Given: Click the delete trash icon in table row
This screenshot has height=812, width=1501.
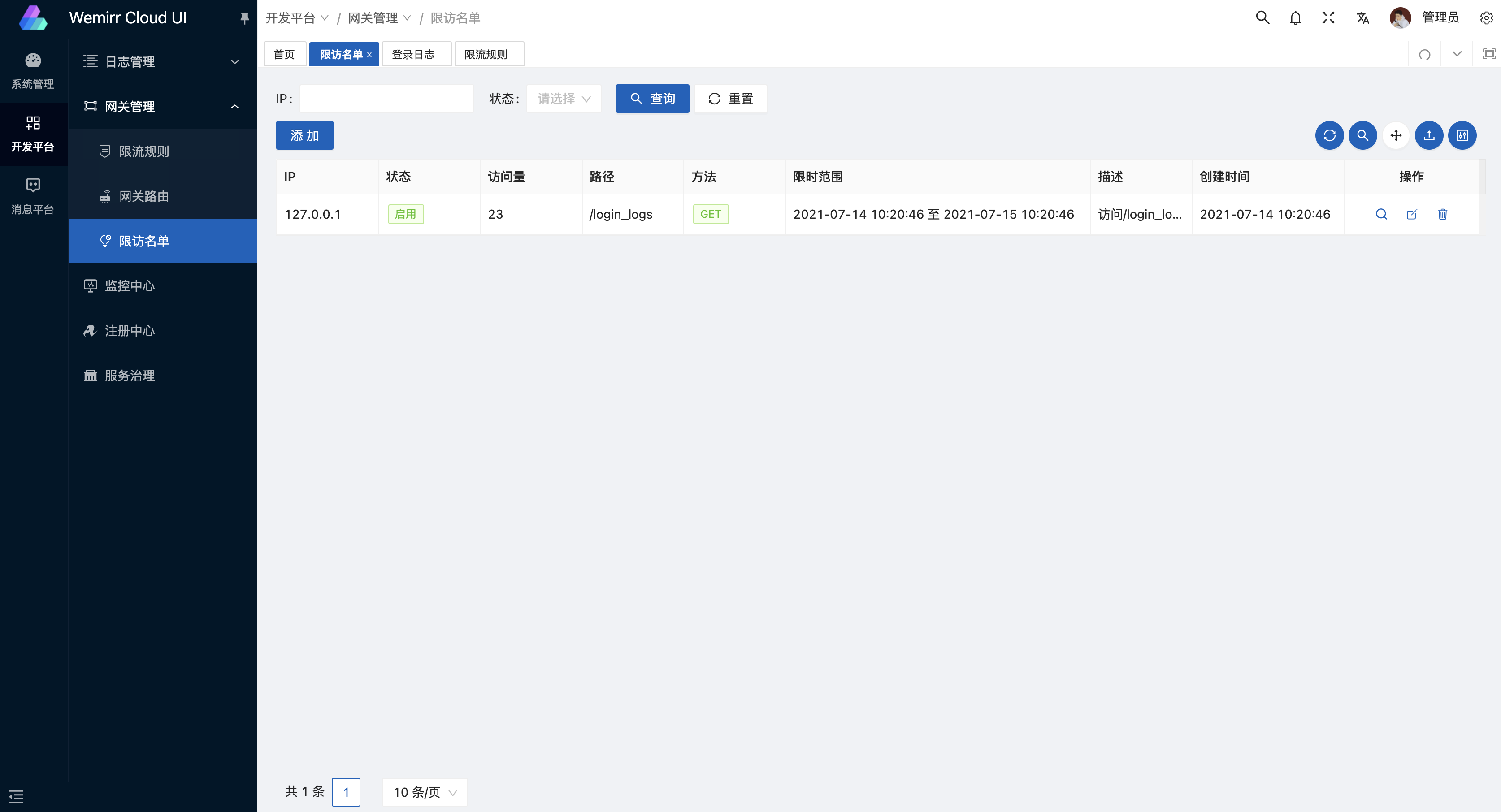Looking at the screenshot, I should [x=1442, y=214].
